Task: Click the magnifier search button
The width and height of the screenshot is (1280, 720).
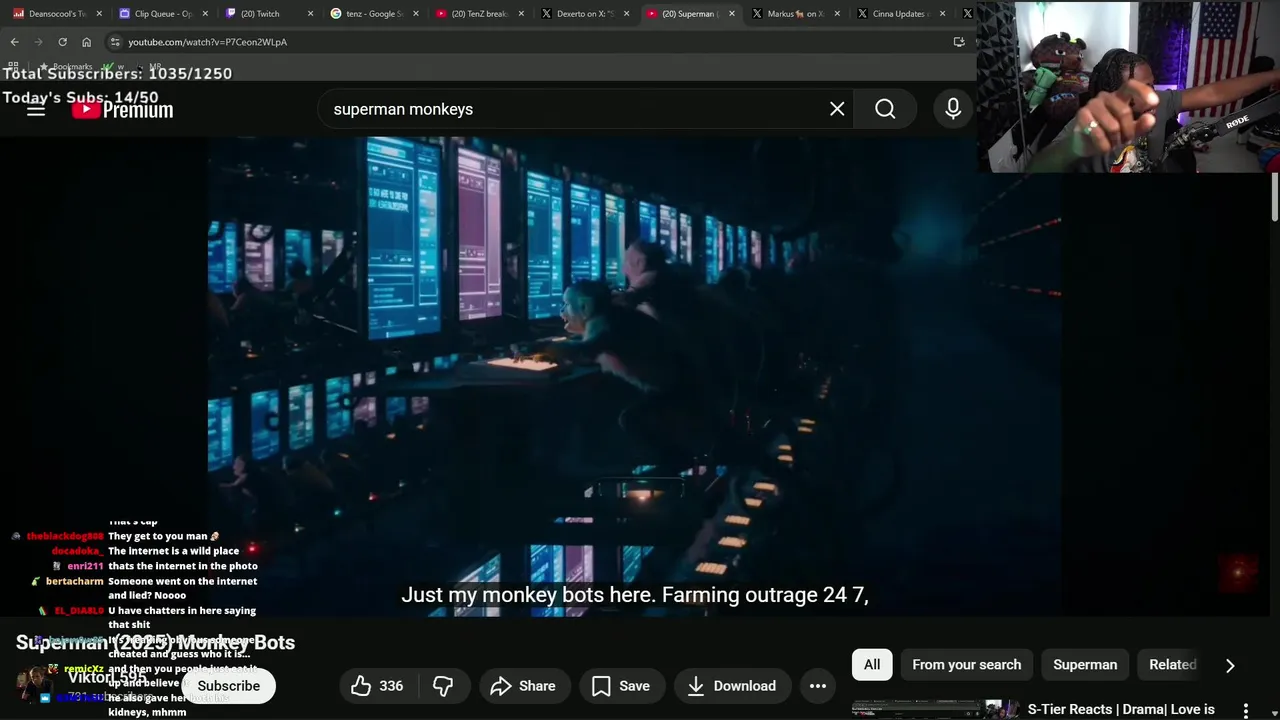Action: [885, 109]
